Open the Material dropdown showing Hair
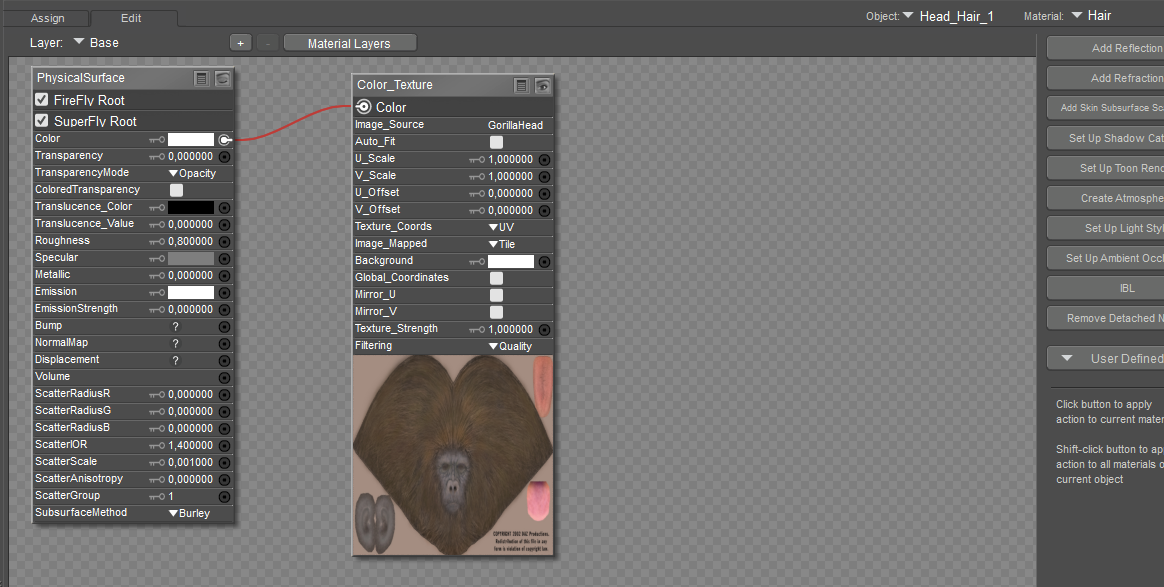Viewport: 1164px width, 587px height. pyautogui.click(x=1091, y=16)
